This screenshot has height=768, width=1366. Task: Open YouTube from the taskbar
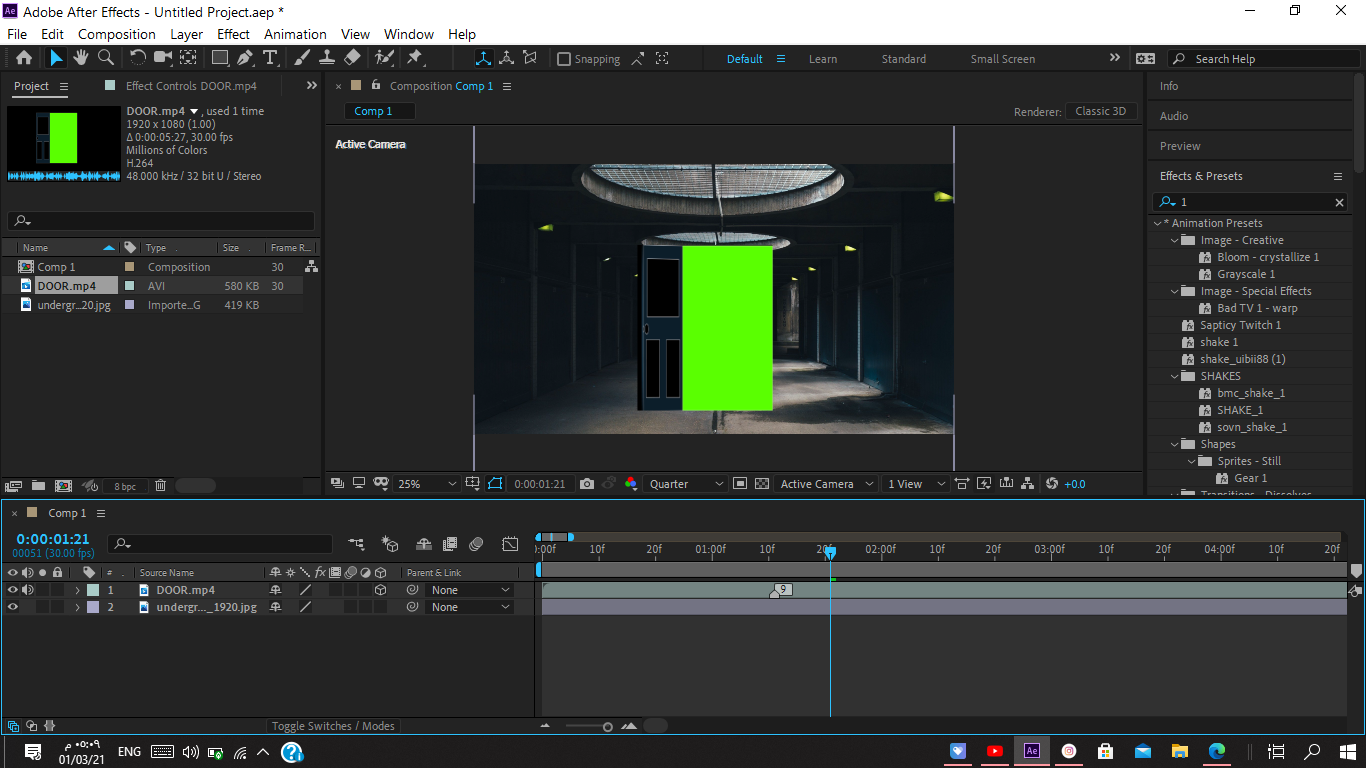click(995, 751)
